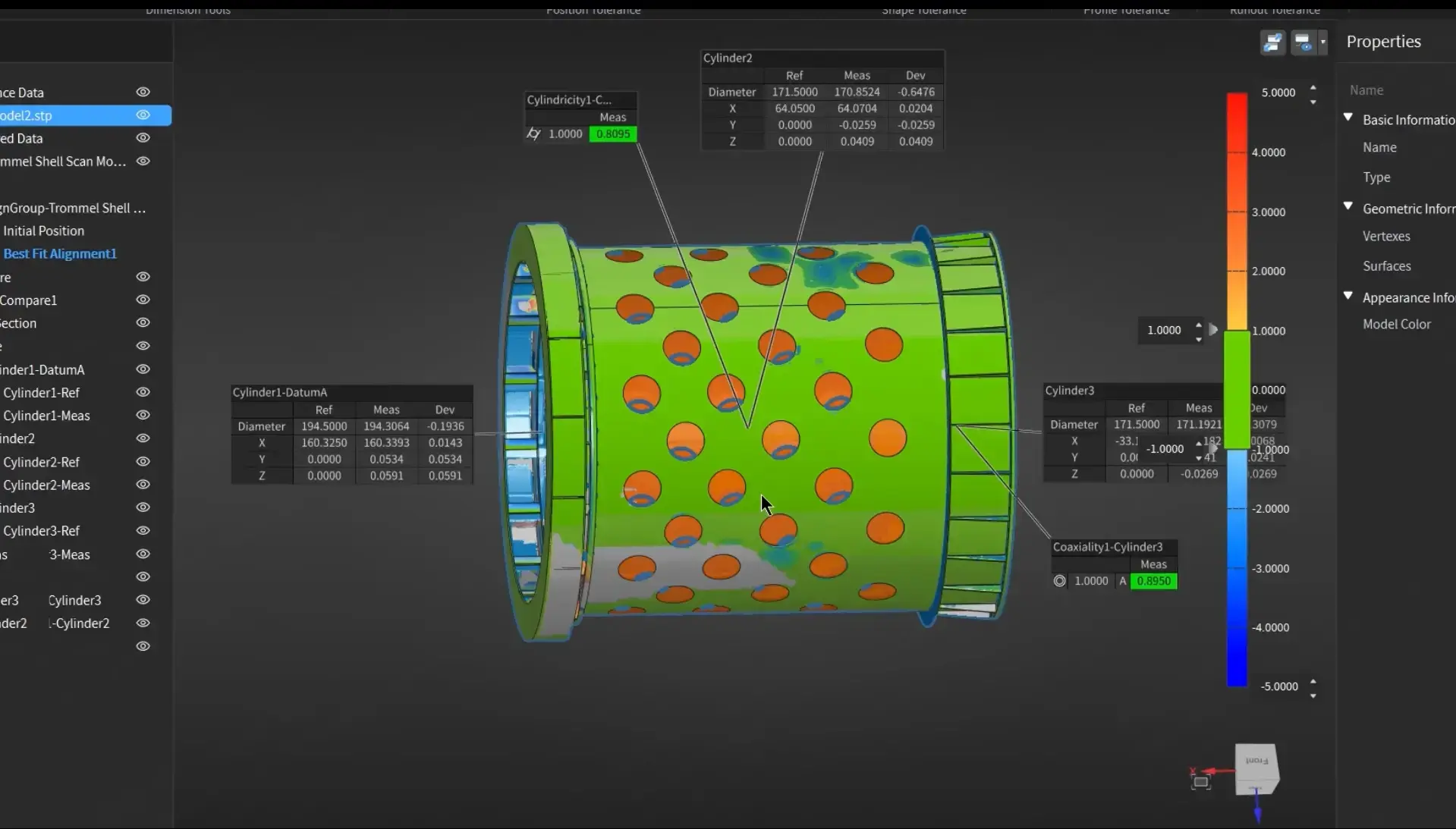This screenshot has height=829, width=1456.
Task: Select Initial Position alignment
Action: 43,231
